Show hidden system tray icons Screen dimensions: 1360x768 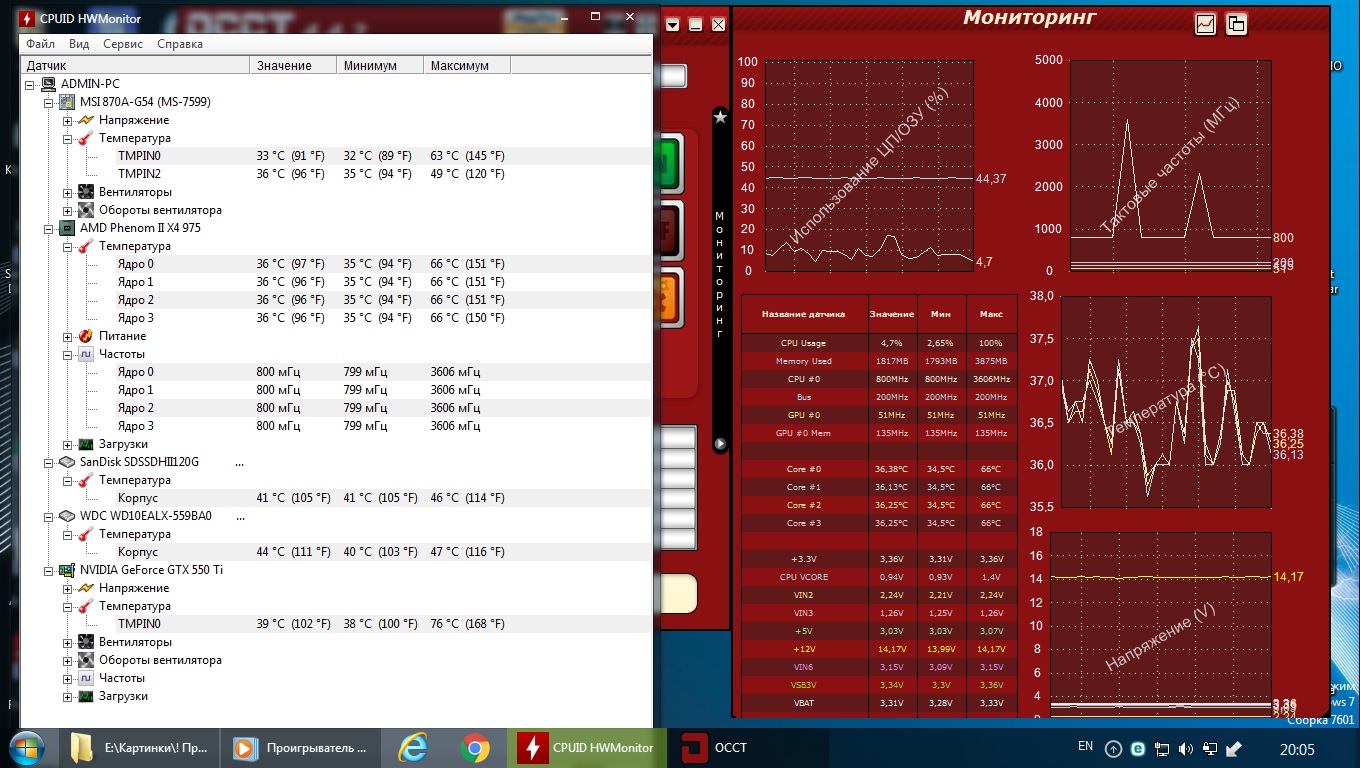[1114, 748]
